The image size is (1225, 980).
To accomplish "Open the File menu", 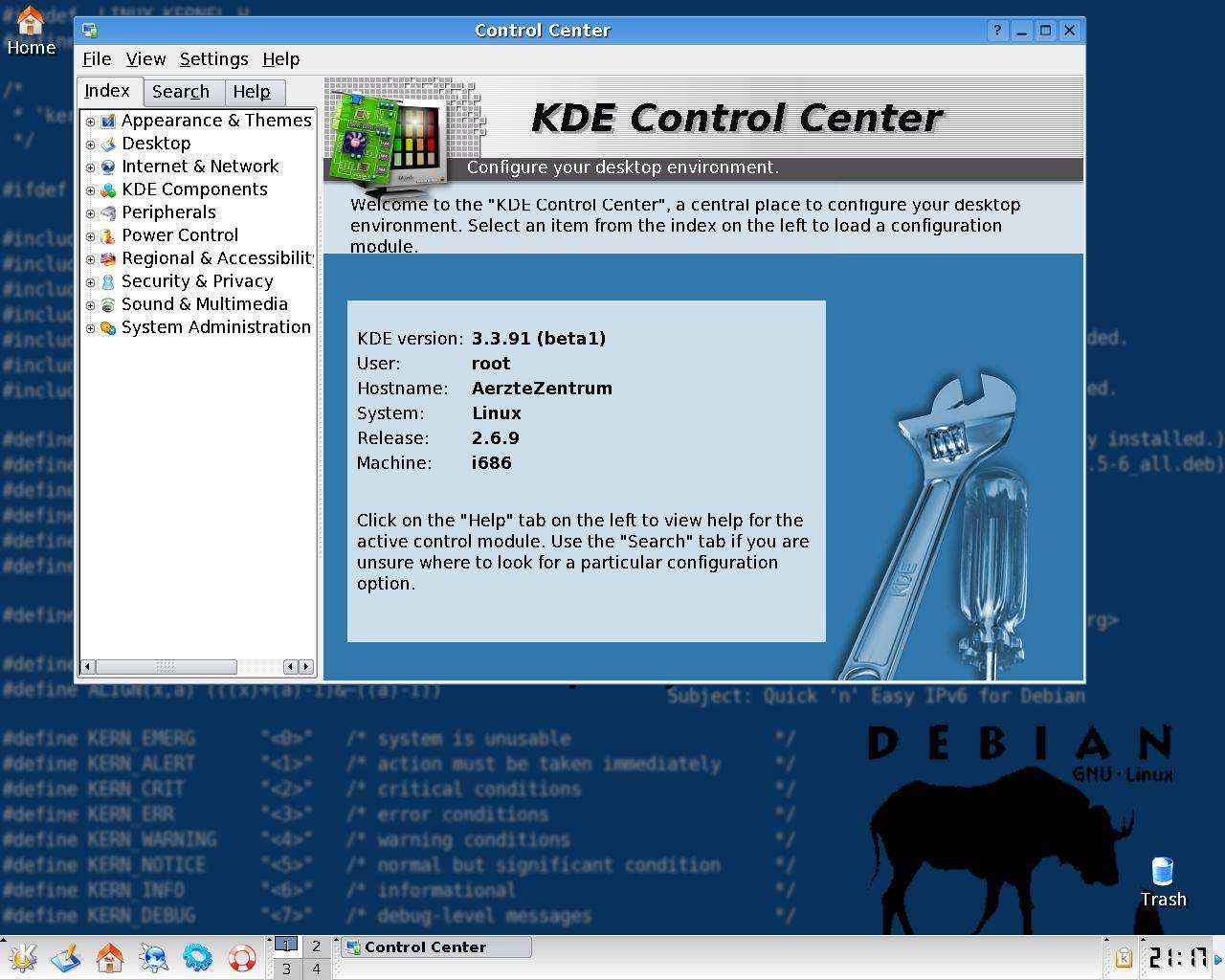I will [x=97, y=59].
